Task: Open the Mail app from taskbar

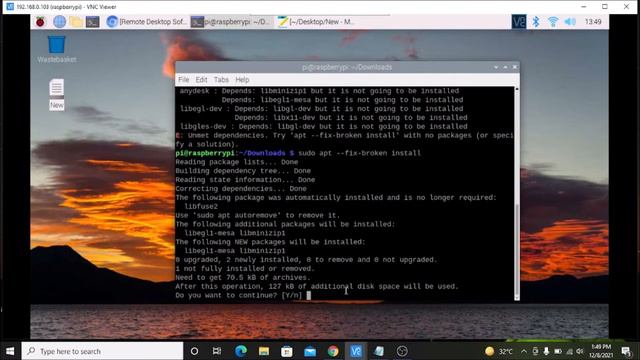Action: 310,351
